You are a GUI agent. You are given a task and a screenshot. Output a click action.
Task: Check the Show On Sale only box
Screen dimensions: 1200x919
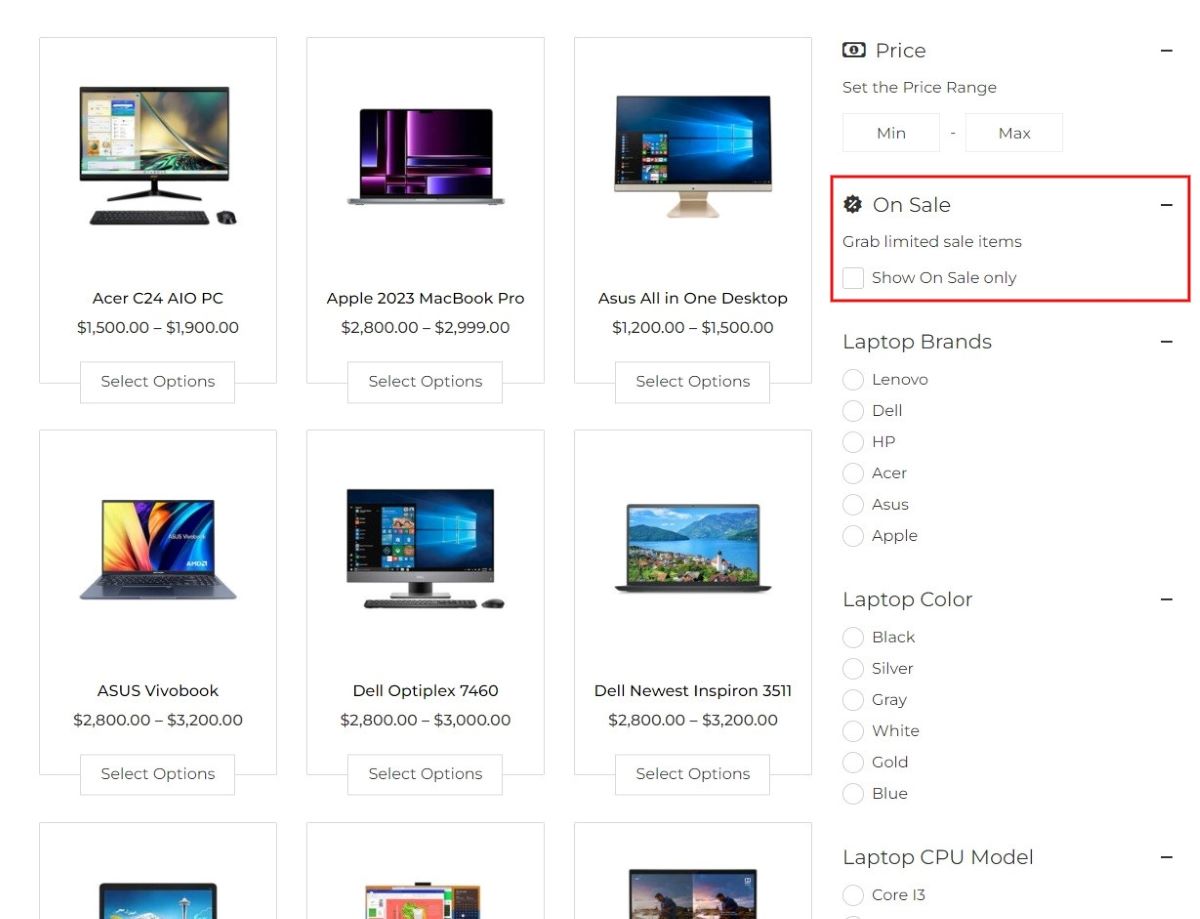853,278
